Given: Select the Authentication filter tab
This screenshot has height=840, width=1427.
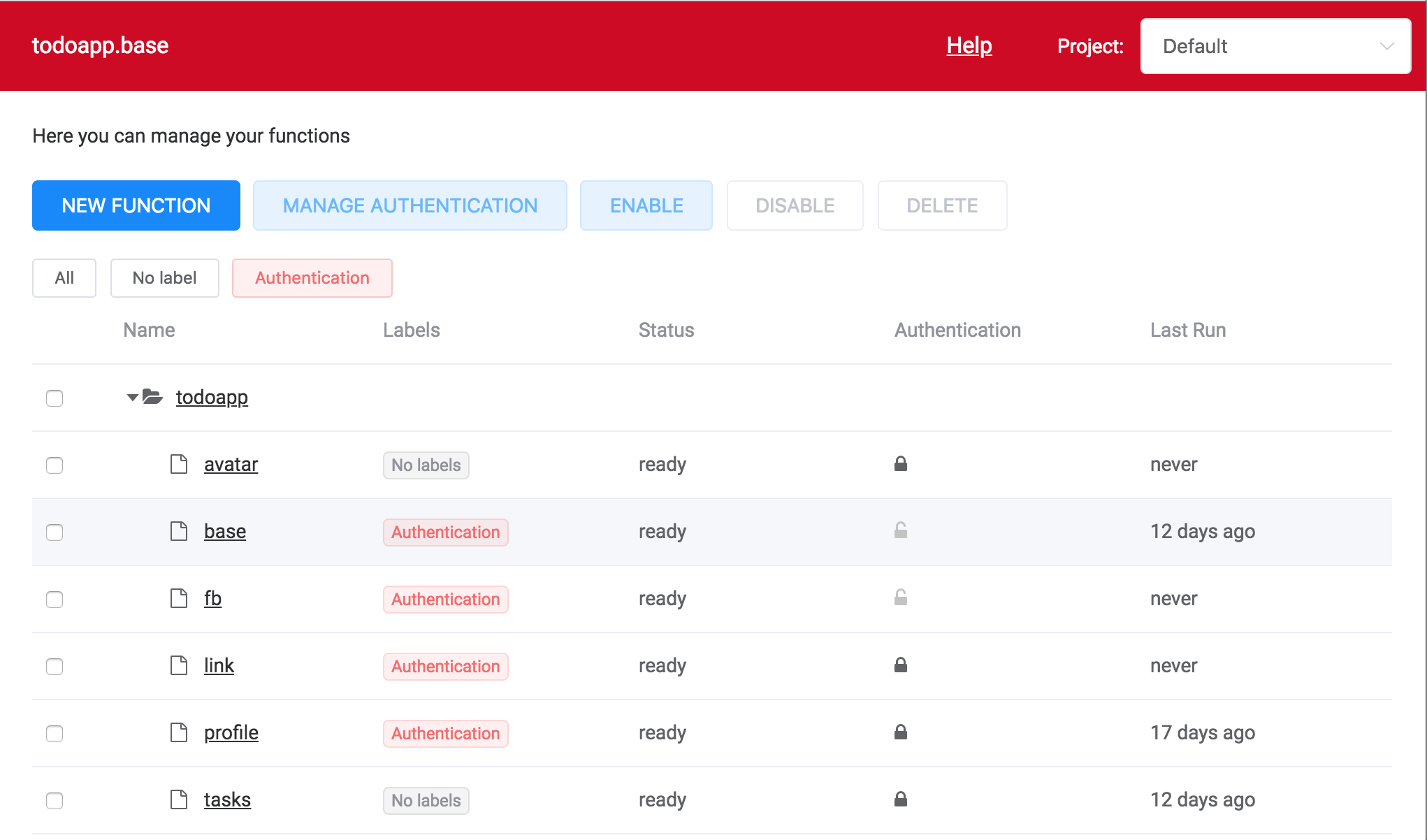Looking at the screenshot, I should tap(311, 277).
